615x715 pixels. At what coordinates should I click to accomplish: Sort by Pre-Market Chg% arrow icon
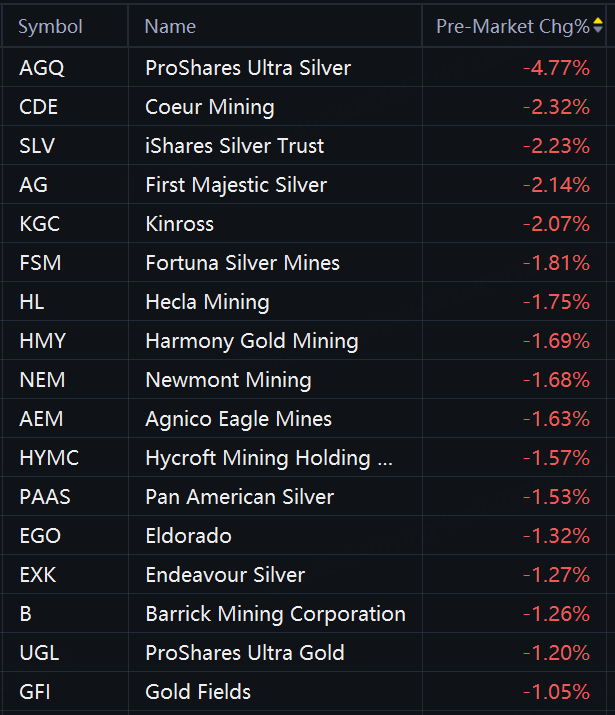tap(598, 26)
